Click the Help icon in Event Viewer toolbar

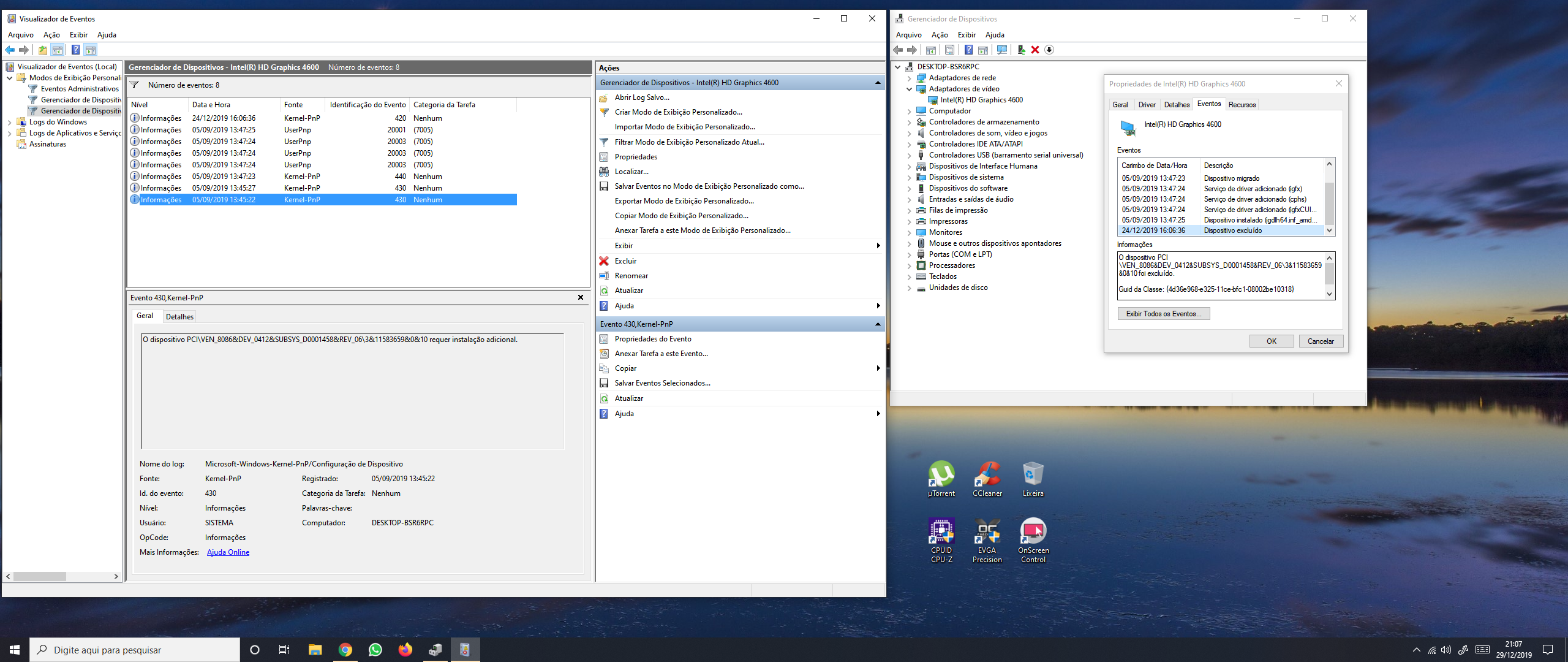[75, 50]
